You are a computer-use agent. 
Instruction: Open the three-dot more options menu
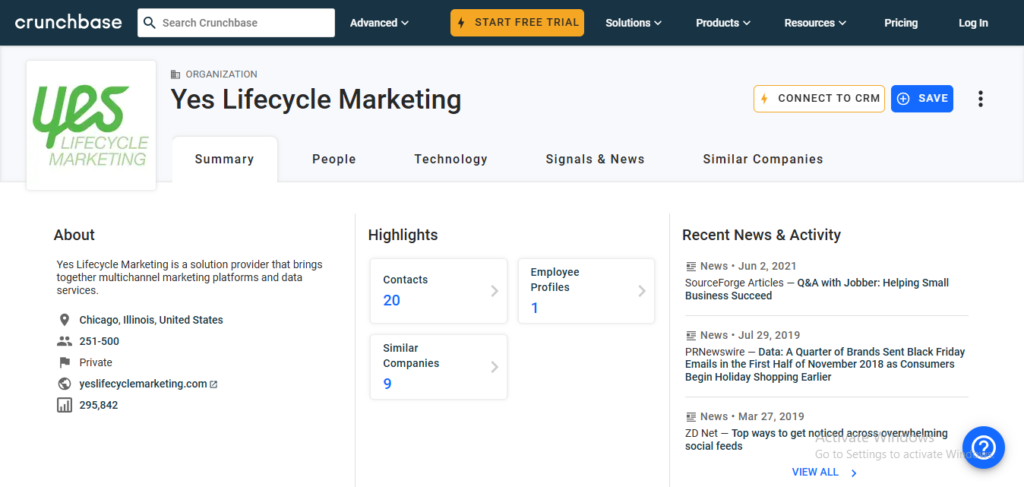pyautogui.click(x=980, y=99)
